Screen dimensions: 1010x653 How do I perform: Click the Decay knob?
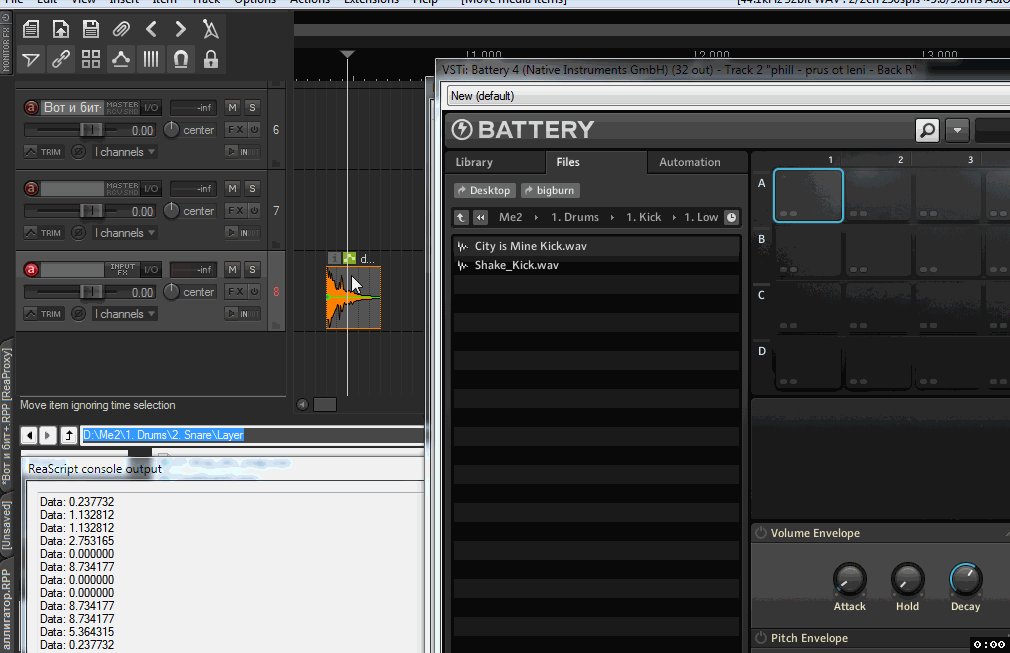point(965,578)
